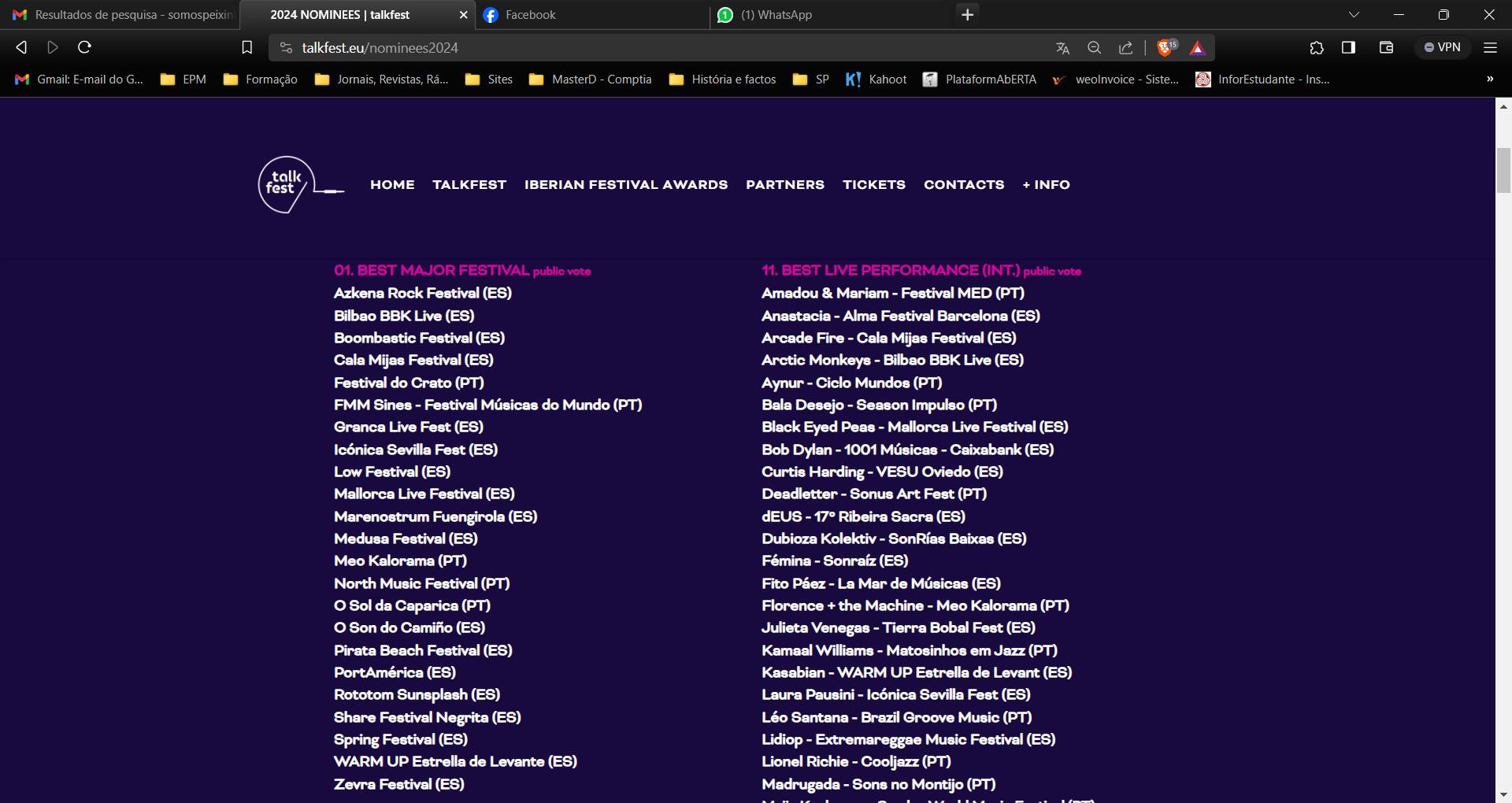The width and height of the screenshot is (1512, 803).
Task: Click the forward navigation arrow
Action: coord(53,48)
